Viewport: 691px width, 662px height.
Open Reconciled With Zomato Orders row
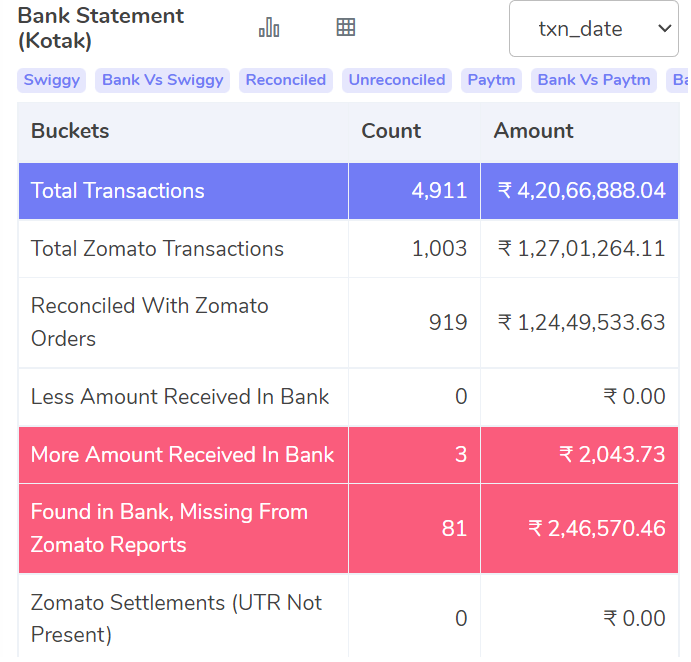pos(150,322)
